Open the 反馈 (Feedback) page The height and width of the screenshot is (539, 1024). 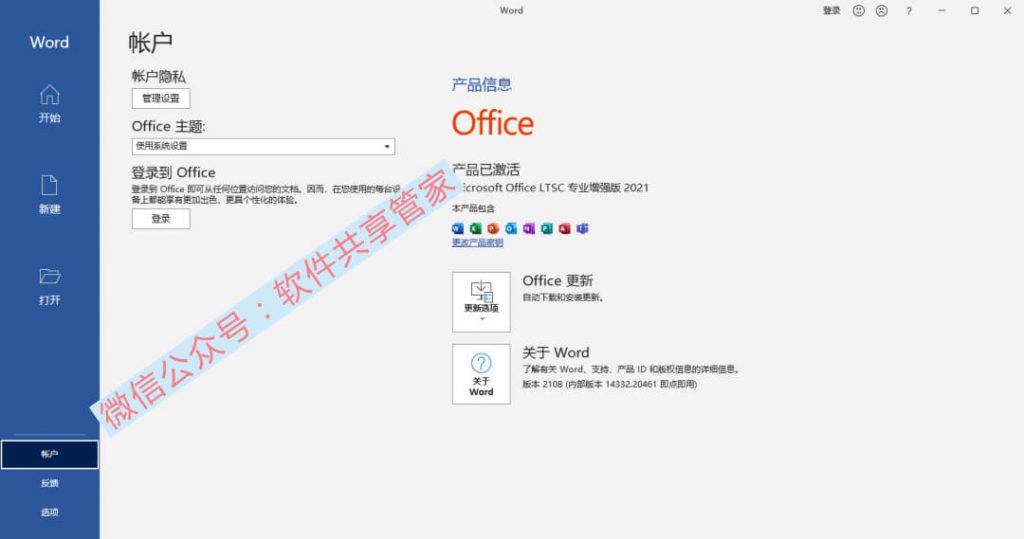coord(50,483)
